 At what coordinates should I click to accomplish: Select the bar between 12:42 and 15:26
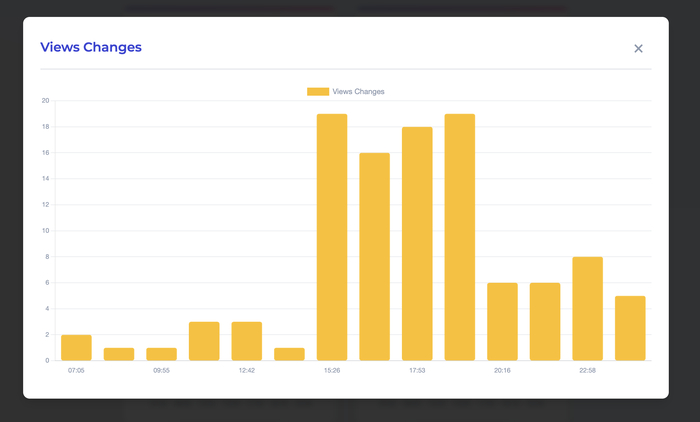289,354
